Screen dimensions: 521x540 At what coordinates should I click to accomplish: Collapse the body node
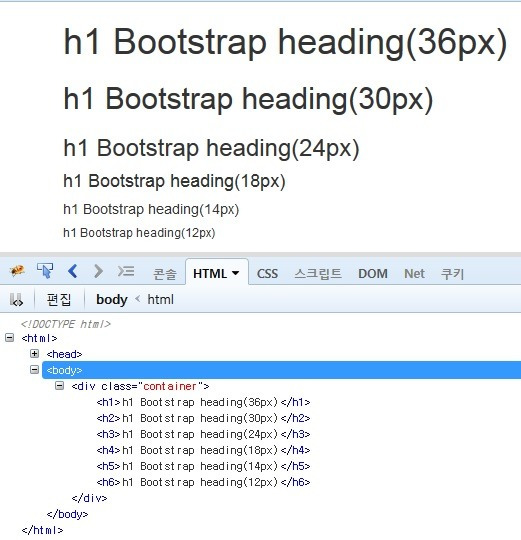(x=34, y=370)
